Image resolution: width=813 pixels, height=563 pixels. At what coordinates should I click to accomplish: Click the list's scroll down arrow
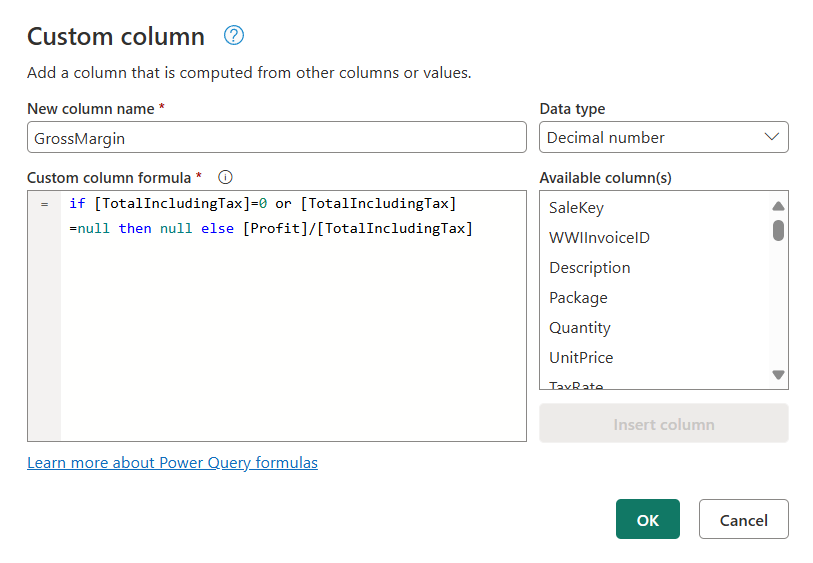click(778, 375)
